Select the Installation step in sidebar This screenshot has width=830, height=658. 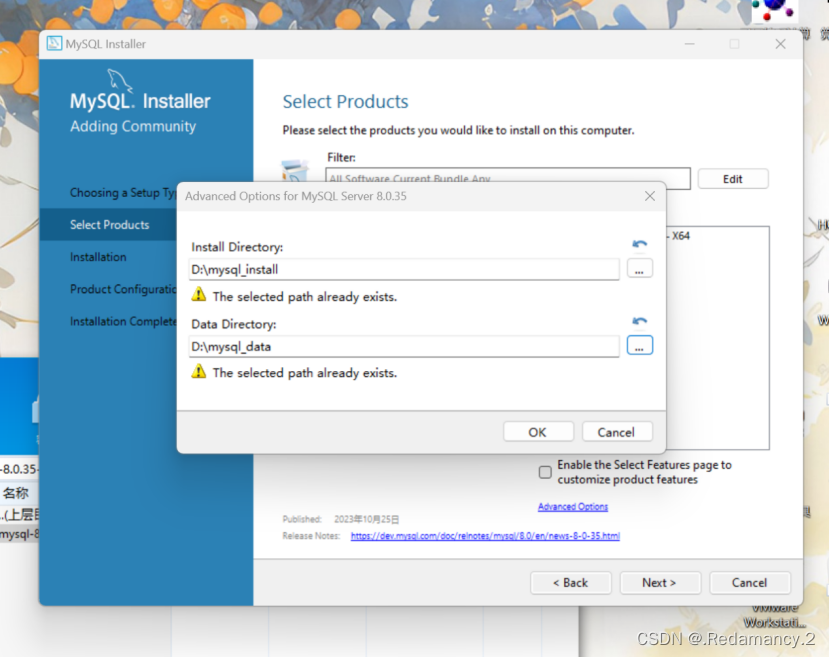[98, 257]
